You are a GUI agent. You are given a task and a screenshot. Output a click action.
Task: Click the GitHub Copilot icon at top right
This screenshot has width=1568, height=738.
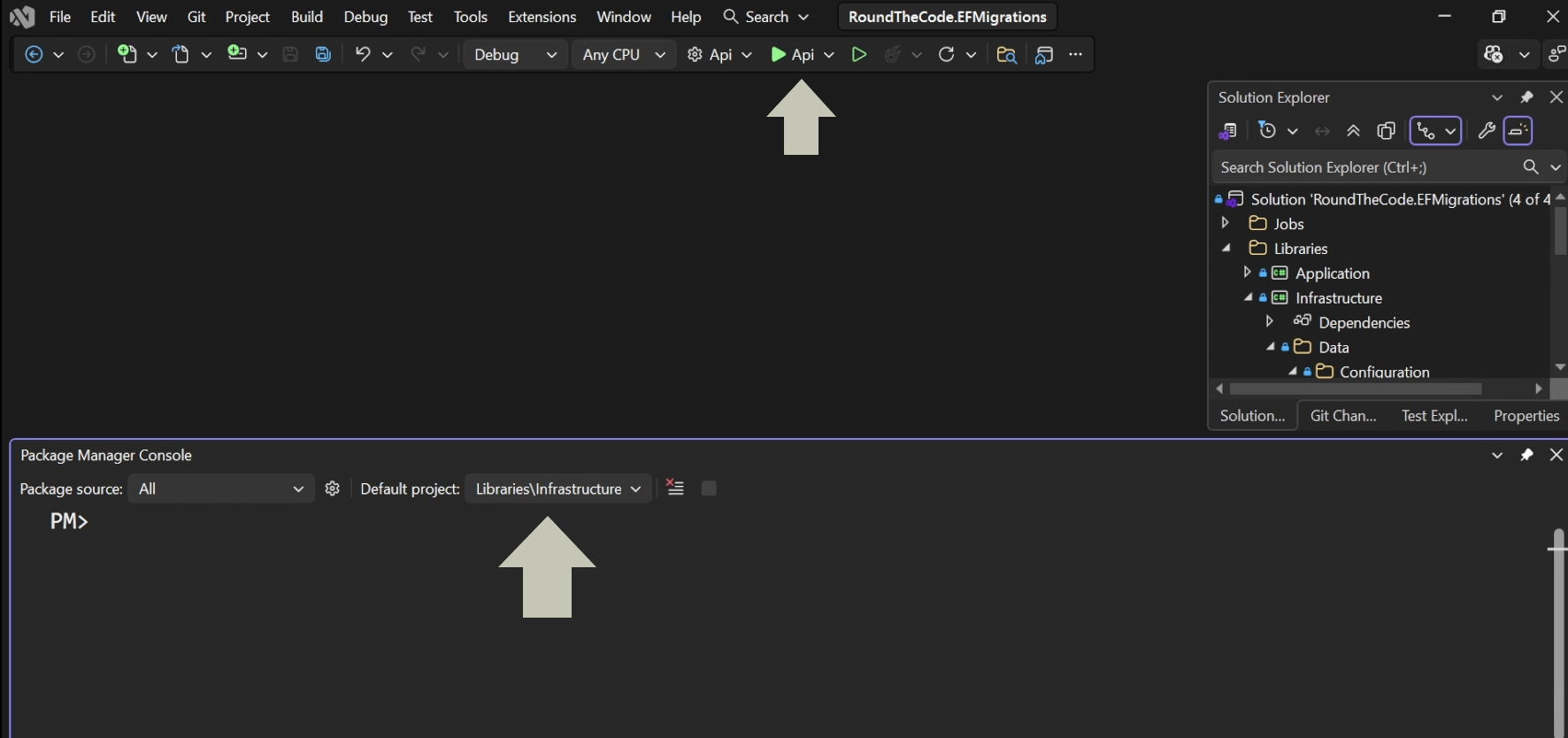[x=1494, y=55]
